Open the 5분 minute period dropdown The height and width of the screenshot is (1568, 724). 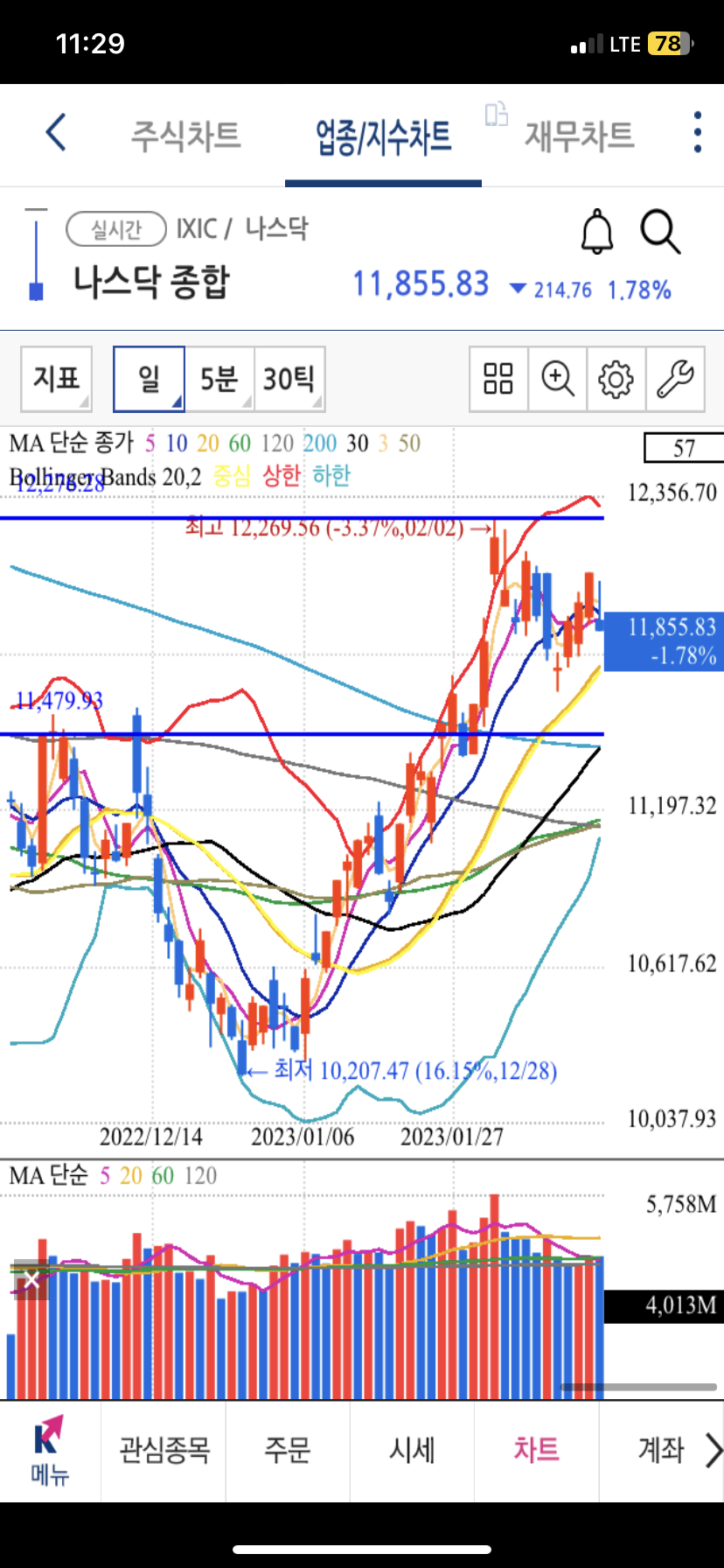(x=219, y=379)
